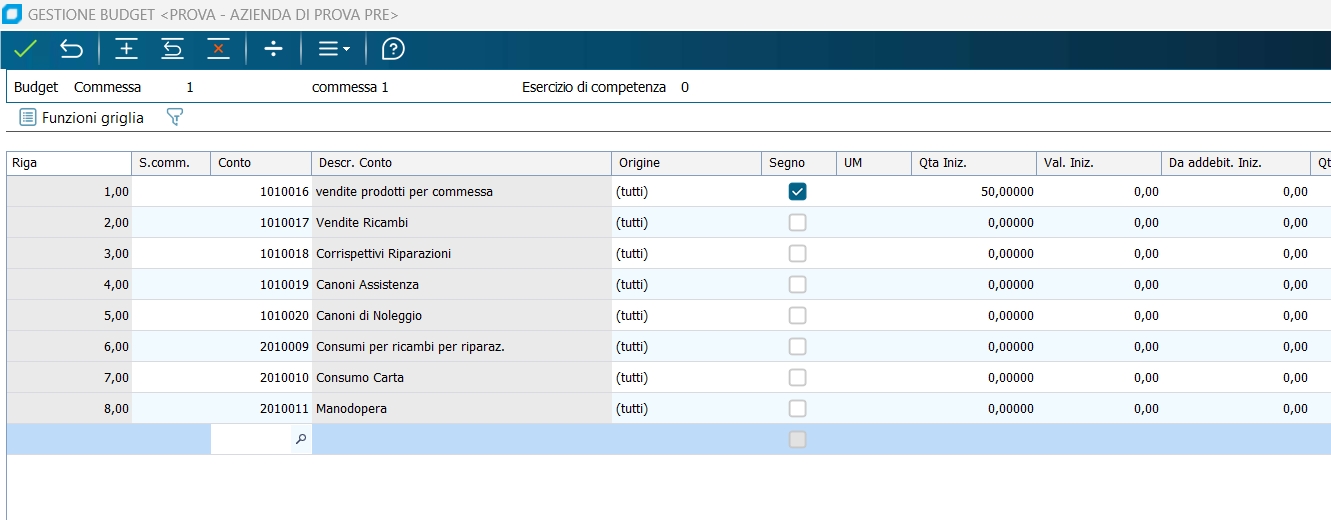
Task: Click the Descr. Conto column header
Action: coord(461,163)
